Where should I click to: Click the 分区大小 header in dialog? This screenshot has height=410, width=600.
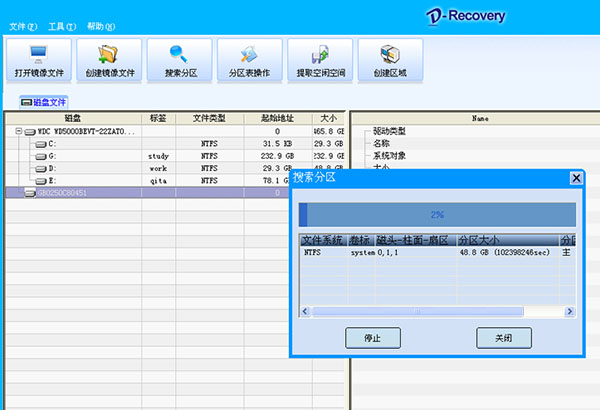[508, 240]
